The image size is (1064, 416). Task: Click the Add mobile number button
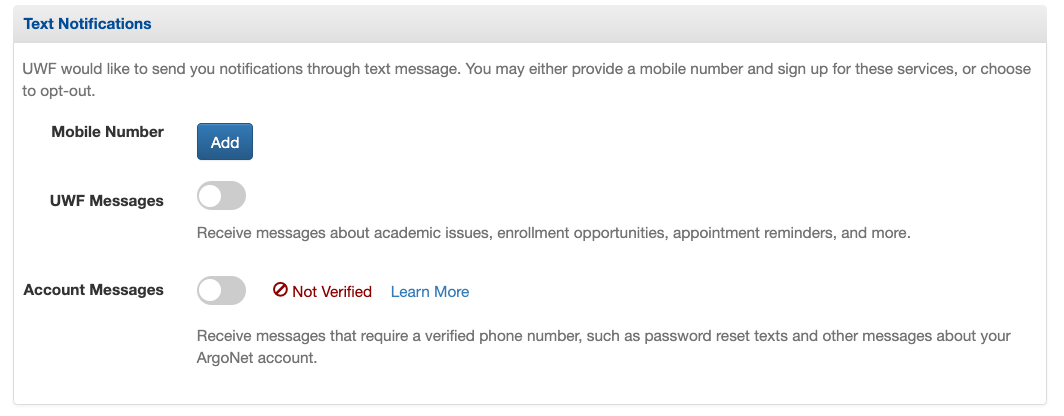(x=225, y=142)
